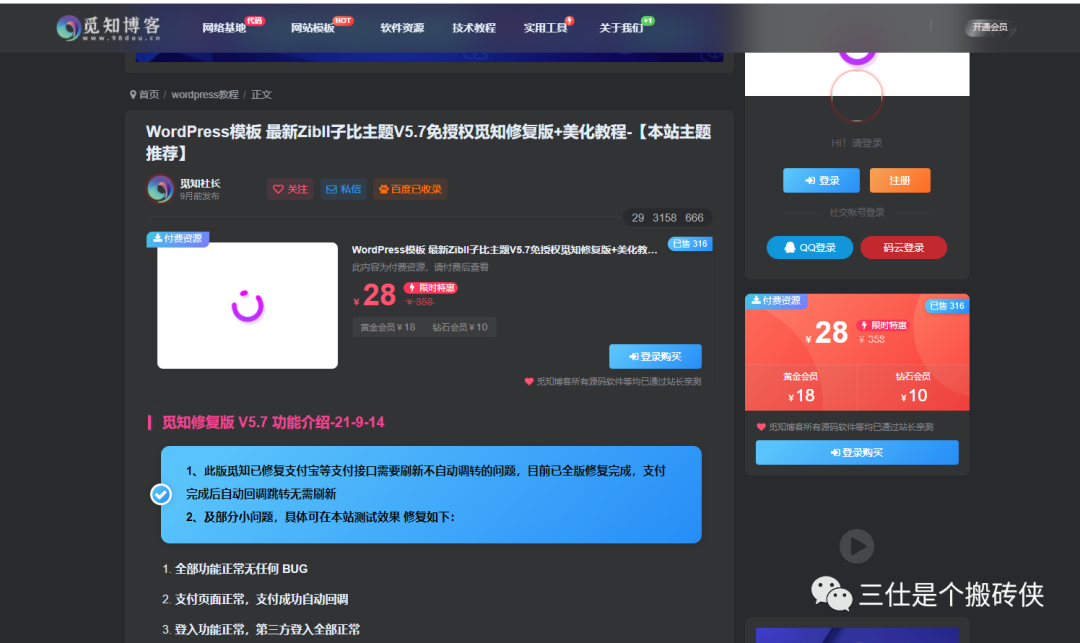The width and height of the screenshot is (1080, 643).
Task: Click the download icon on 付费资源 tag
Action: pos(156,238)
